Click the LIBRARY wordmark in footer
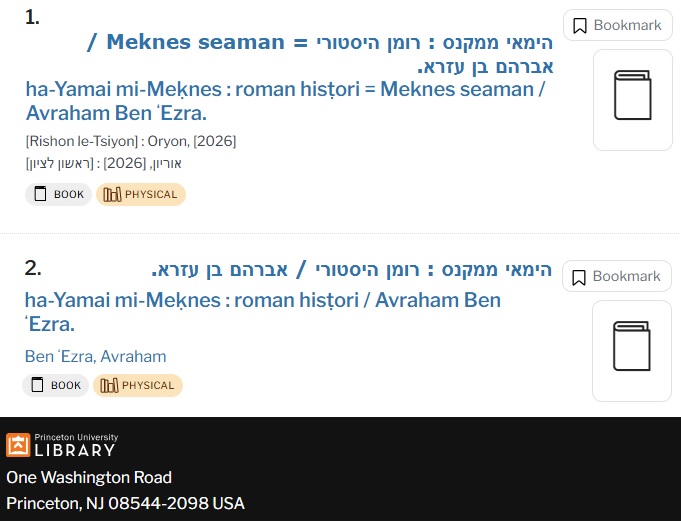 click(x=75, y=450)
